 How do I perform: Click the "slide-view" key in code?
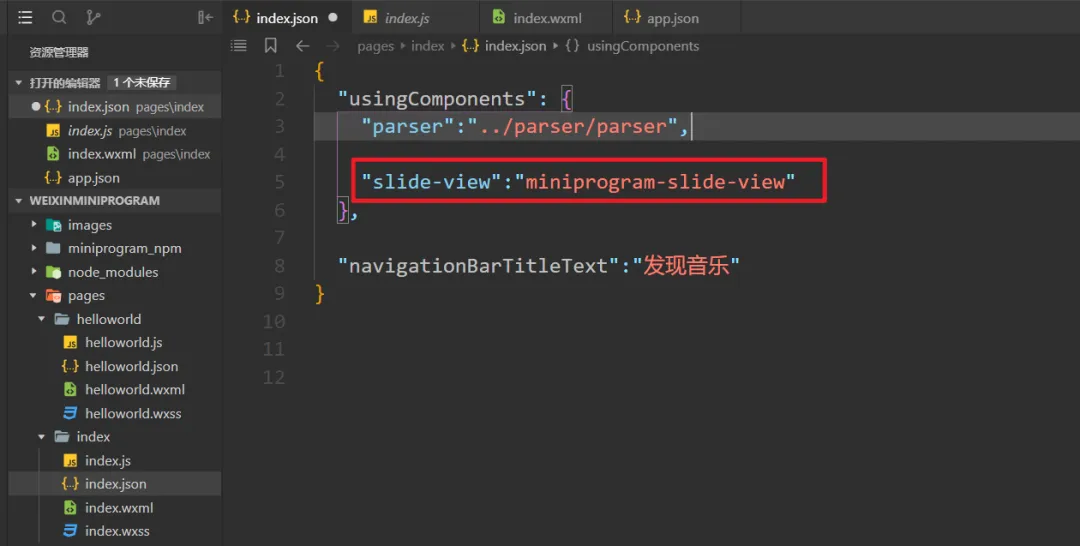(x=430, y=182)
